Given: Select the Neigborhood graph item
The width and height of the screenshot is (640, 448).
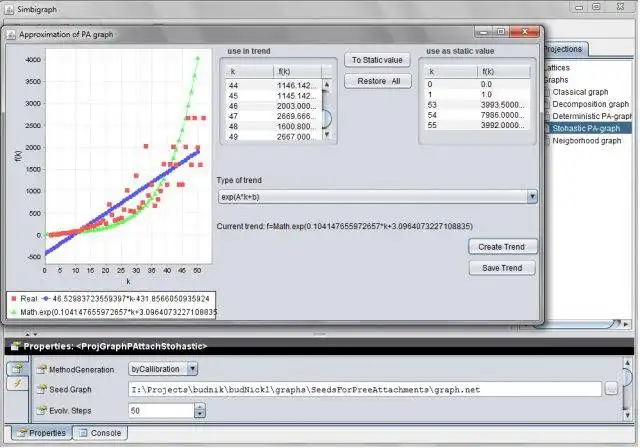Looking at the screenshot, I should 587,141.
